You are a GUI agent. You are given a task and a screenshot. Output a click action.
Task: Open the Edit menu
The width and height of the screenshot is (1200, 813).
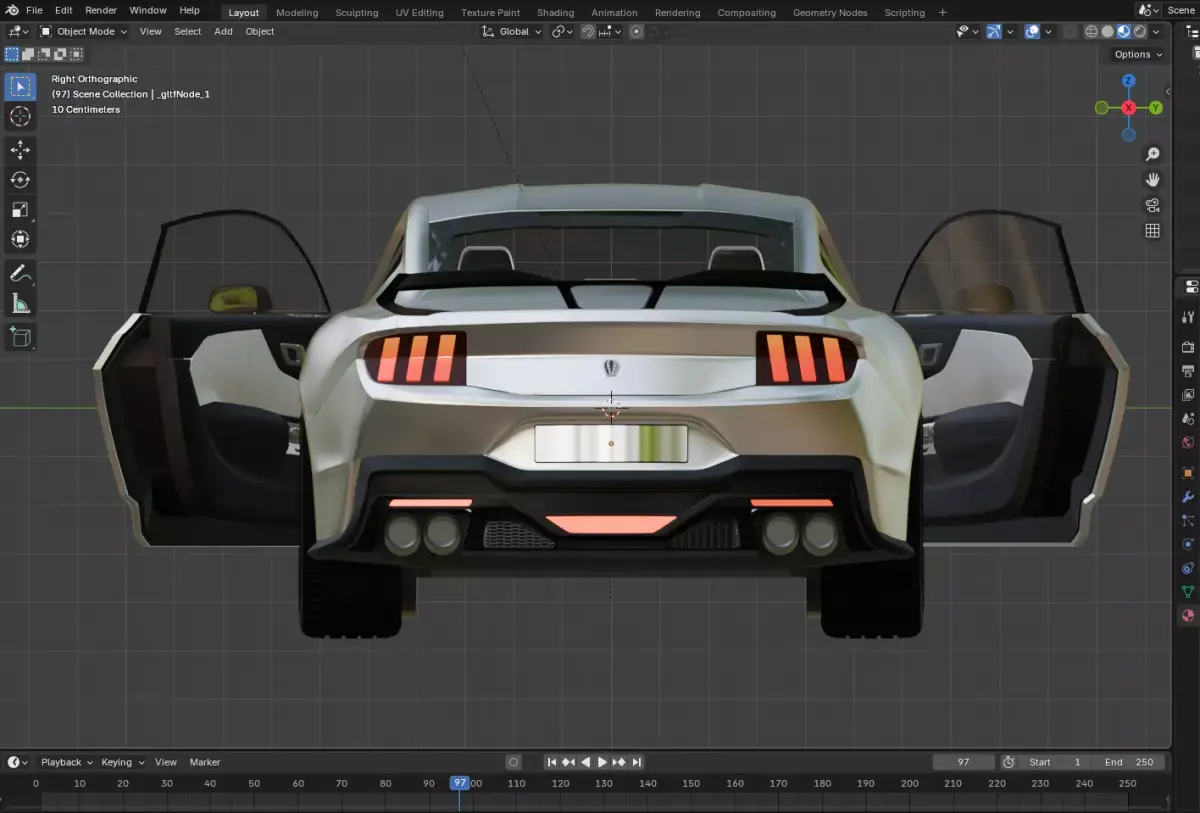(63, 10)
